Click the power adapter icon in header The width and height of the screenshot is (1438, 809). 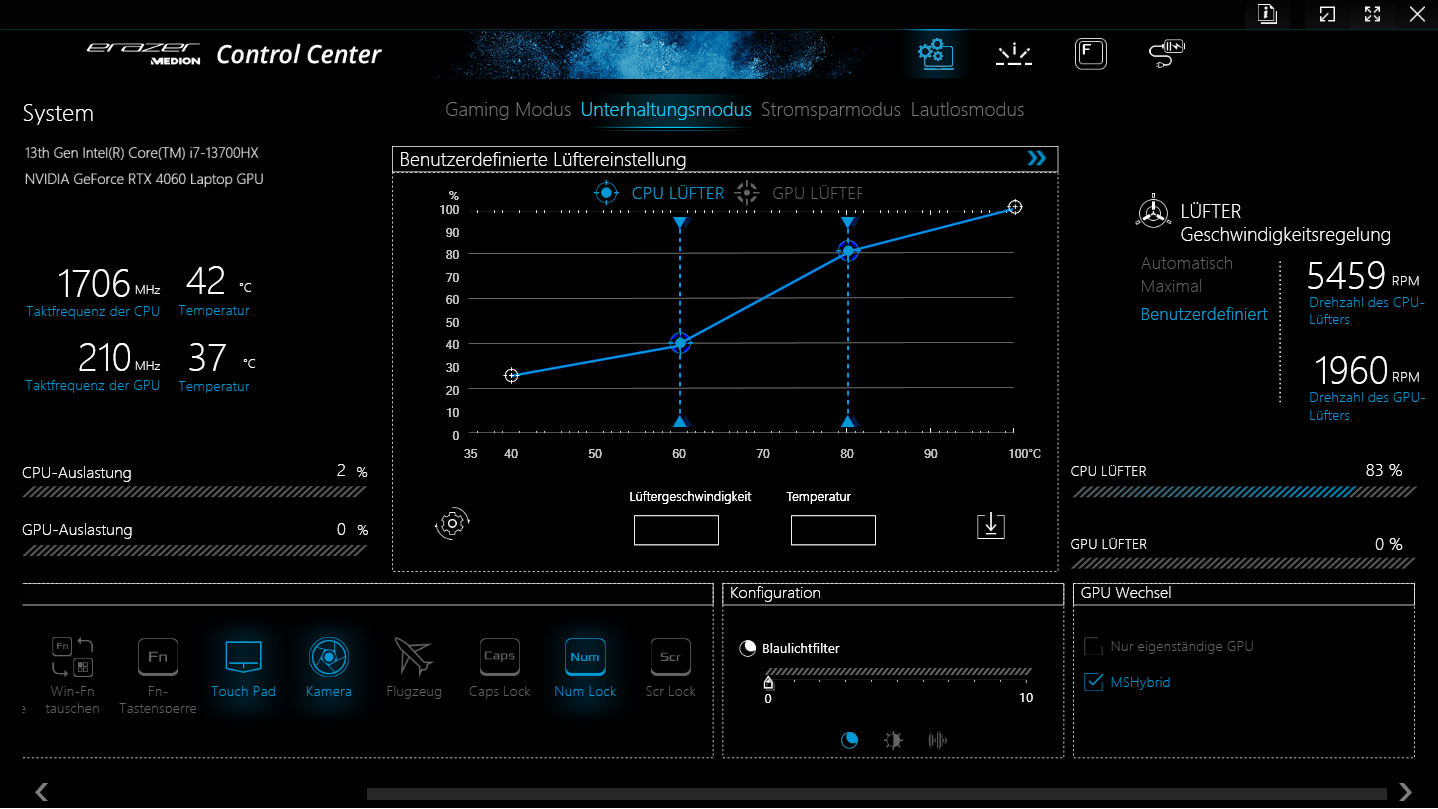[x=1167, y=54]
